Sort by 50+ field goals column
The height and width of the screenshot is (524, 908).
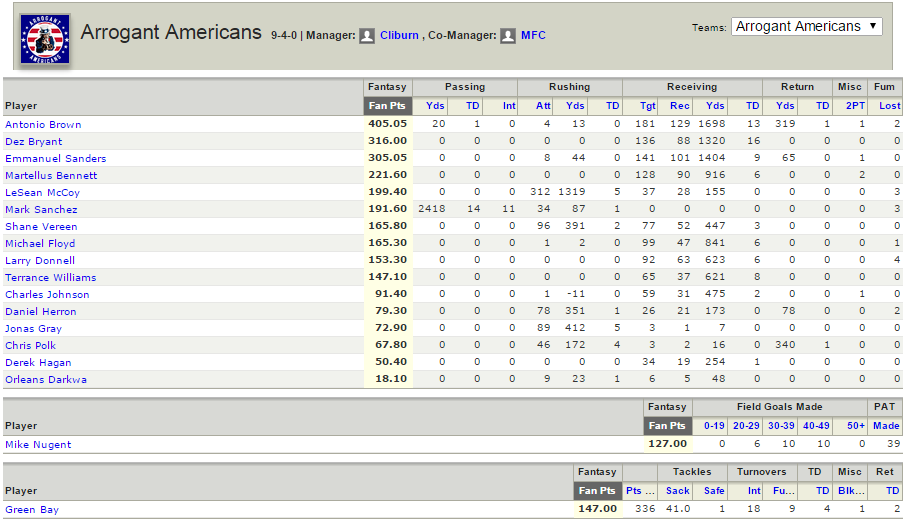click(856, 426)
